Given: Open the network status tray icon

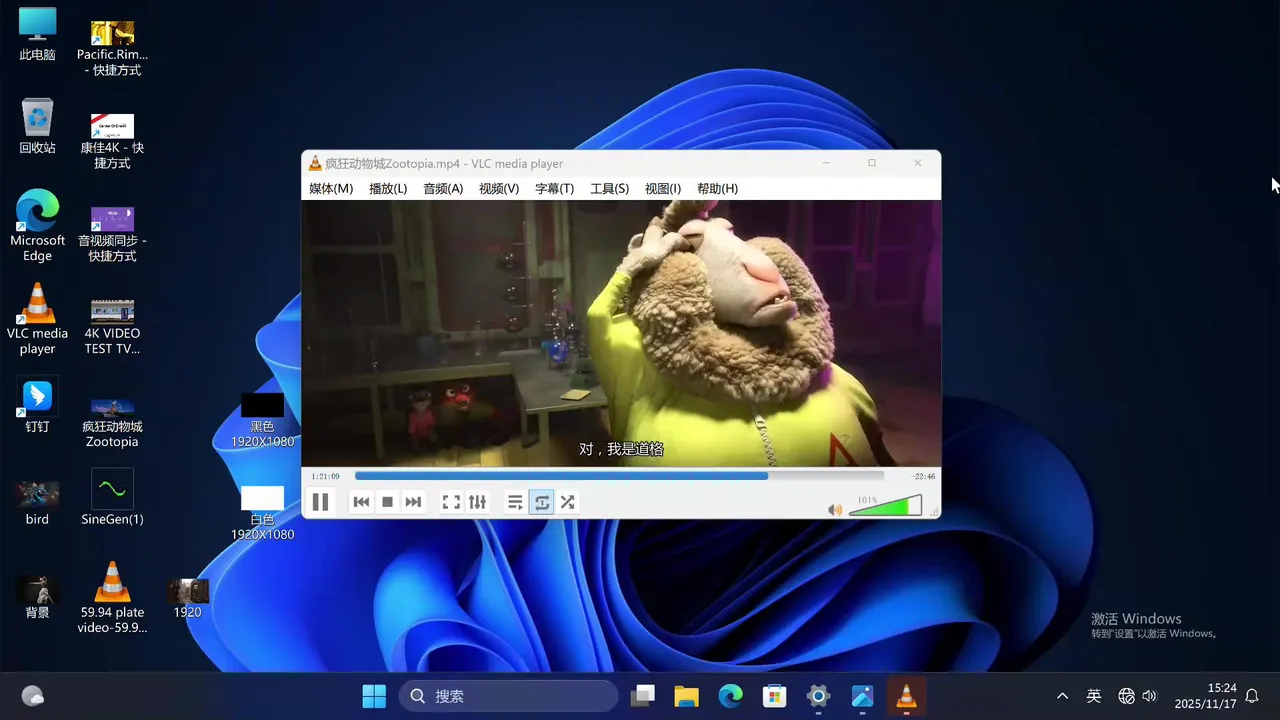Looking at the screenshot, I should click(x=1126, y=696).
